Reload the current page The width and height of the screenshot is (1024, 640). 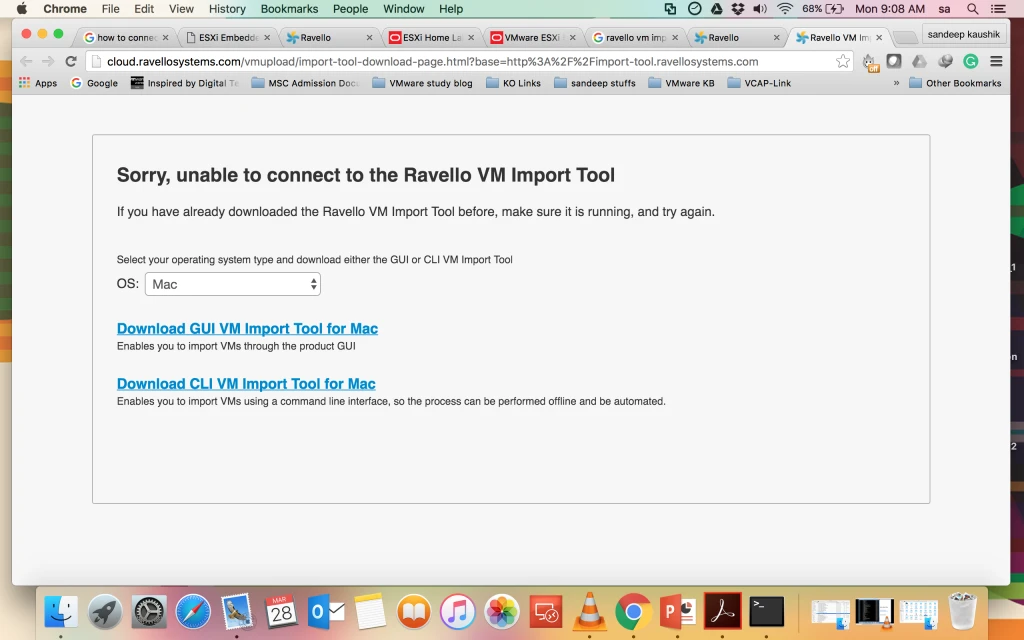[71, 61]
